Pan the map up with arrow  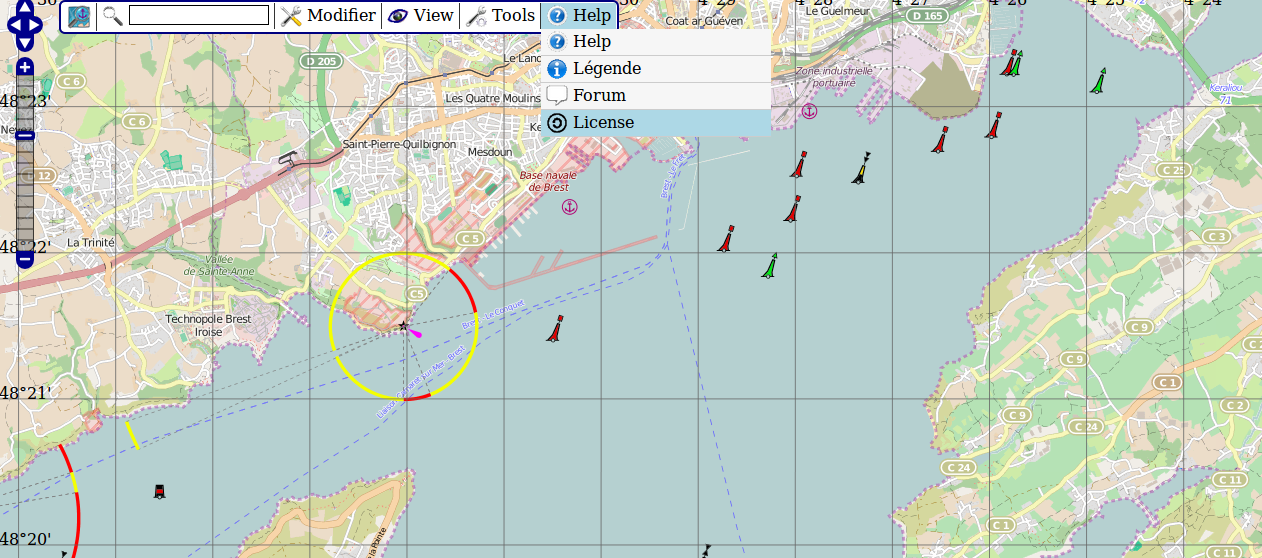point(25,8)
